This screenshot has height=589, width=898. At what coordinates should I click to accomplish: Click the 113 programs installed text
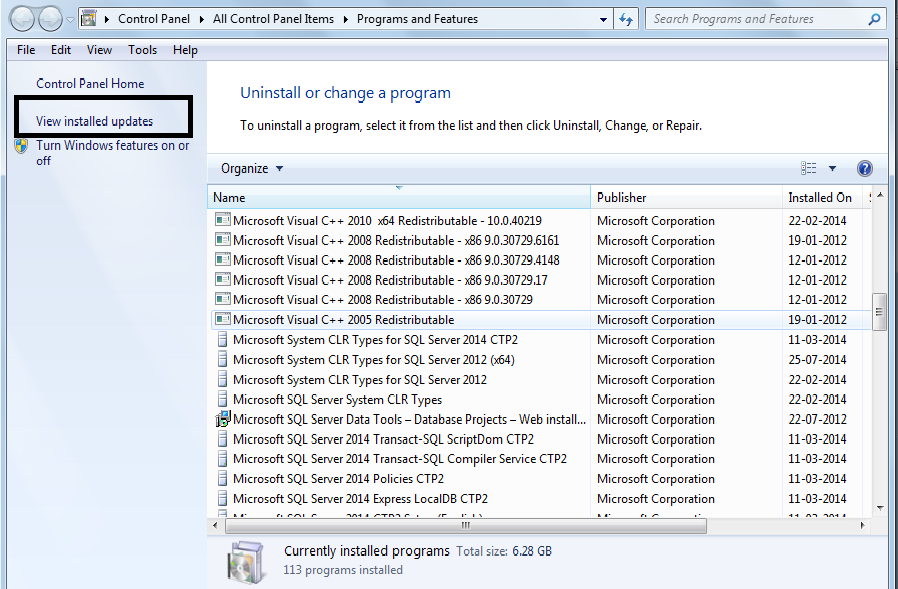[x=343, y=570]
